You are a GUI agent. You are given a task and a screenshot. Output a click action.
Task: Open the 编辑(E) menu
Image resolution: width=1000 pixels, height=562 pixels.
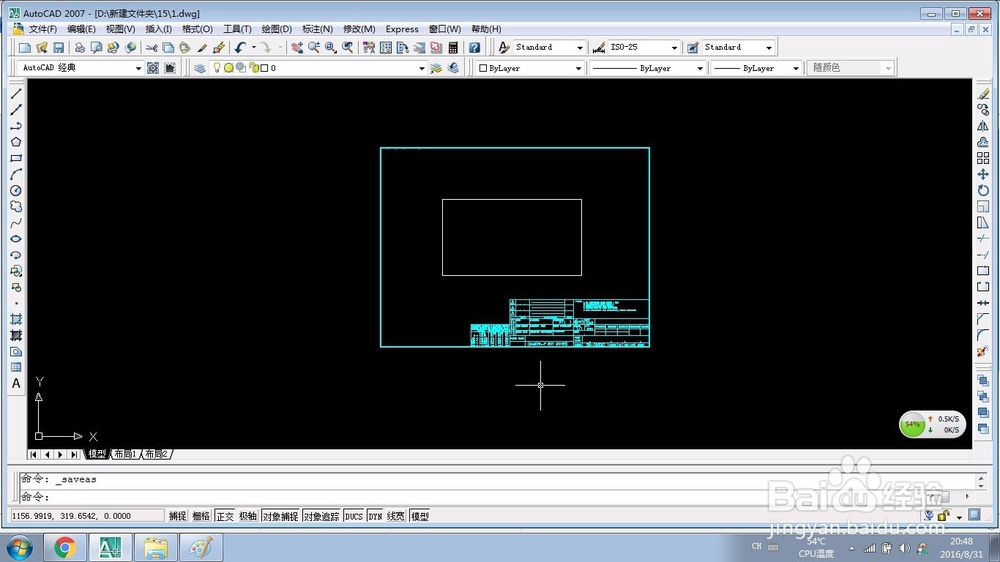pos(81,29)
